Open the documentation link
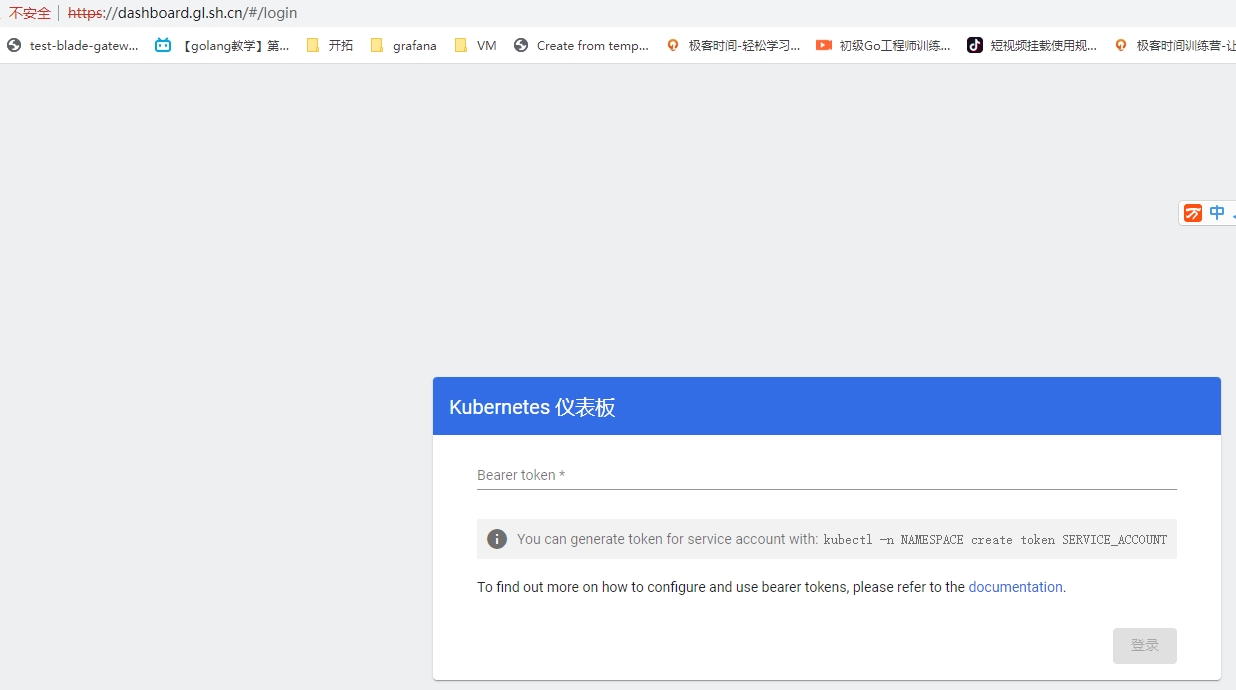1236x690 pixels. pyautogui.click(x=1015, y=587)
